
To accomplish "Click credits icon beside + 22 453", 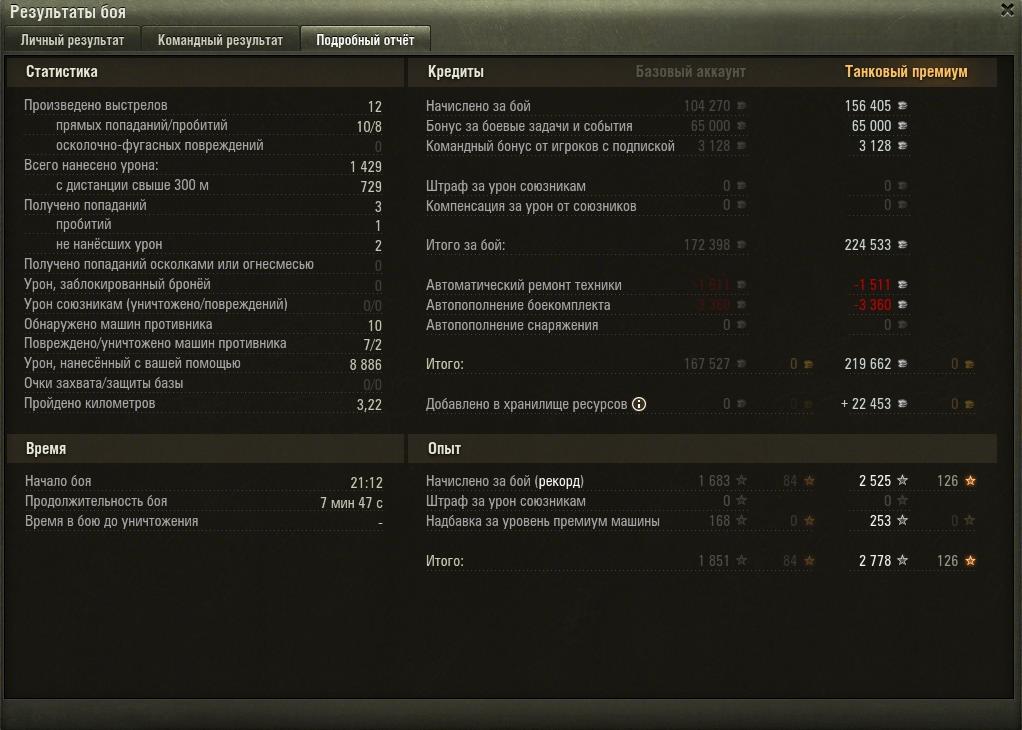I will pos(903,404).
